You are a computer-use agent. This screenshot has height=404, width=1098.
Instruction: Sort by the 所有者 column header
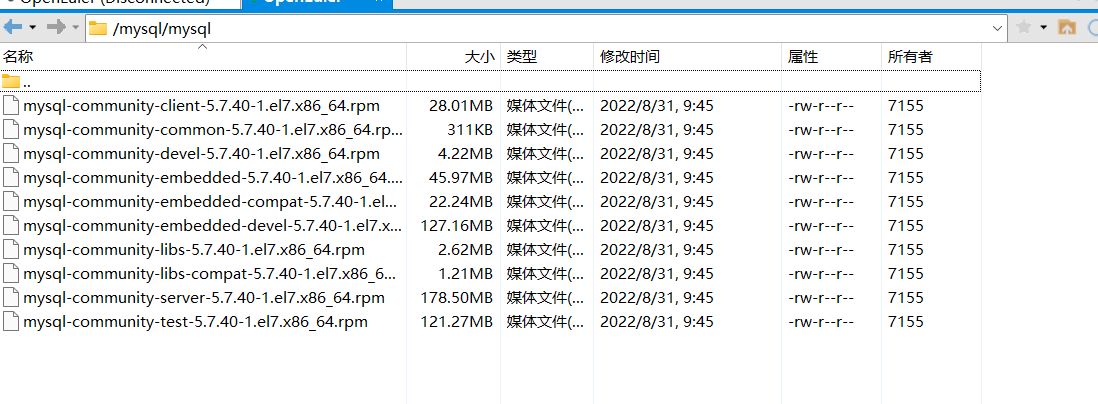pyautogui.click(x=931, y=57)
